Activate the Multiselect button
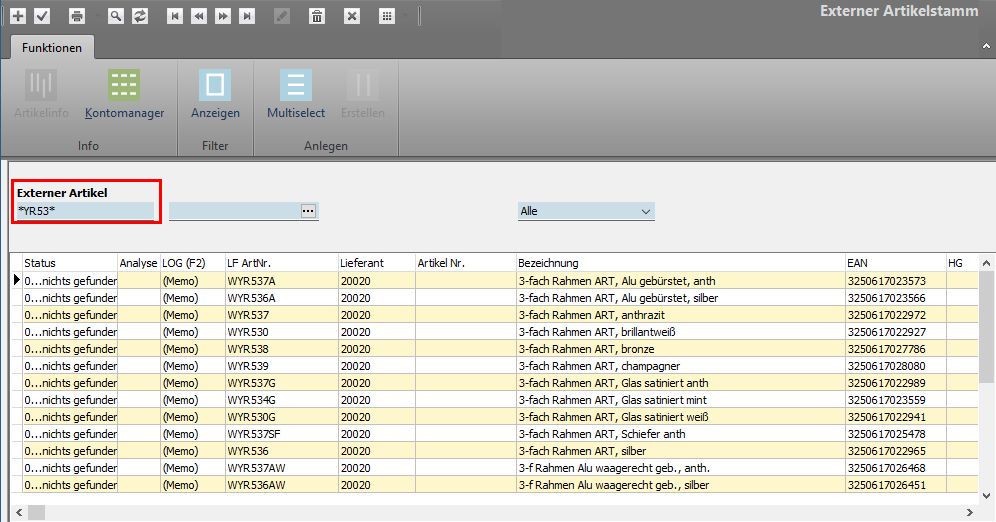 pyautogui.click(x=295, y=95)
